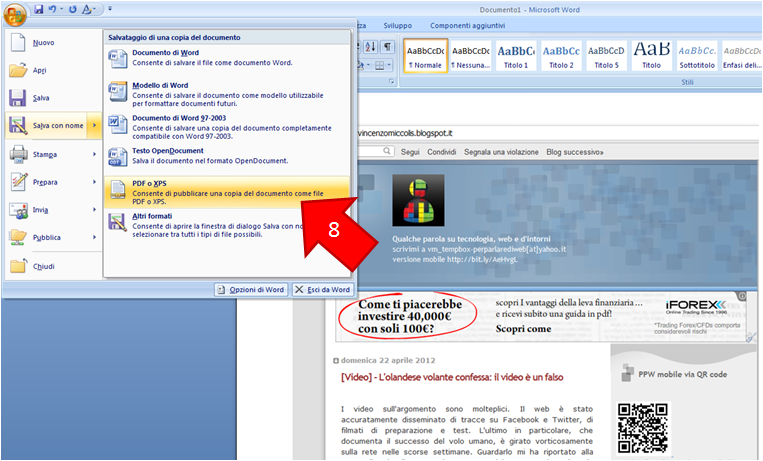Screen dimensions: 763x461
Task: Select 'Documento di Word' title text
Action: 165,53
